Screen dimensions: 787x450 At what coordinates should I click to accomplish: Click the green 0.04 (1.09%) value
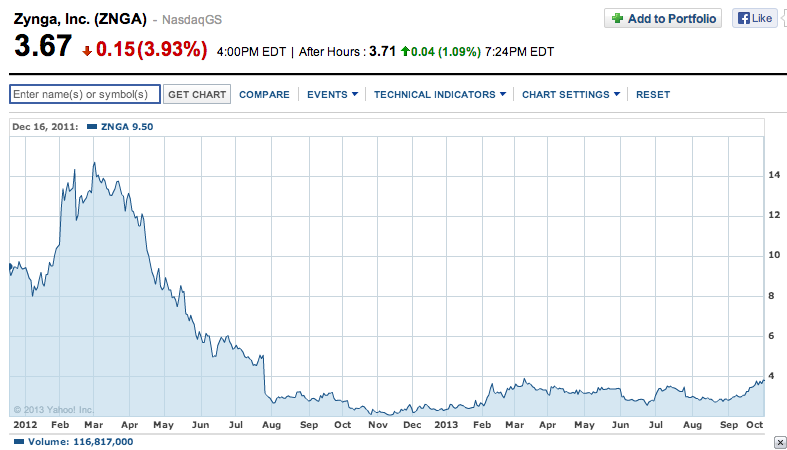click(446, 52)
